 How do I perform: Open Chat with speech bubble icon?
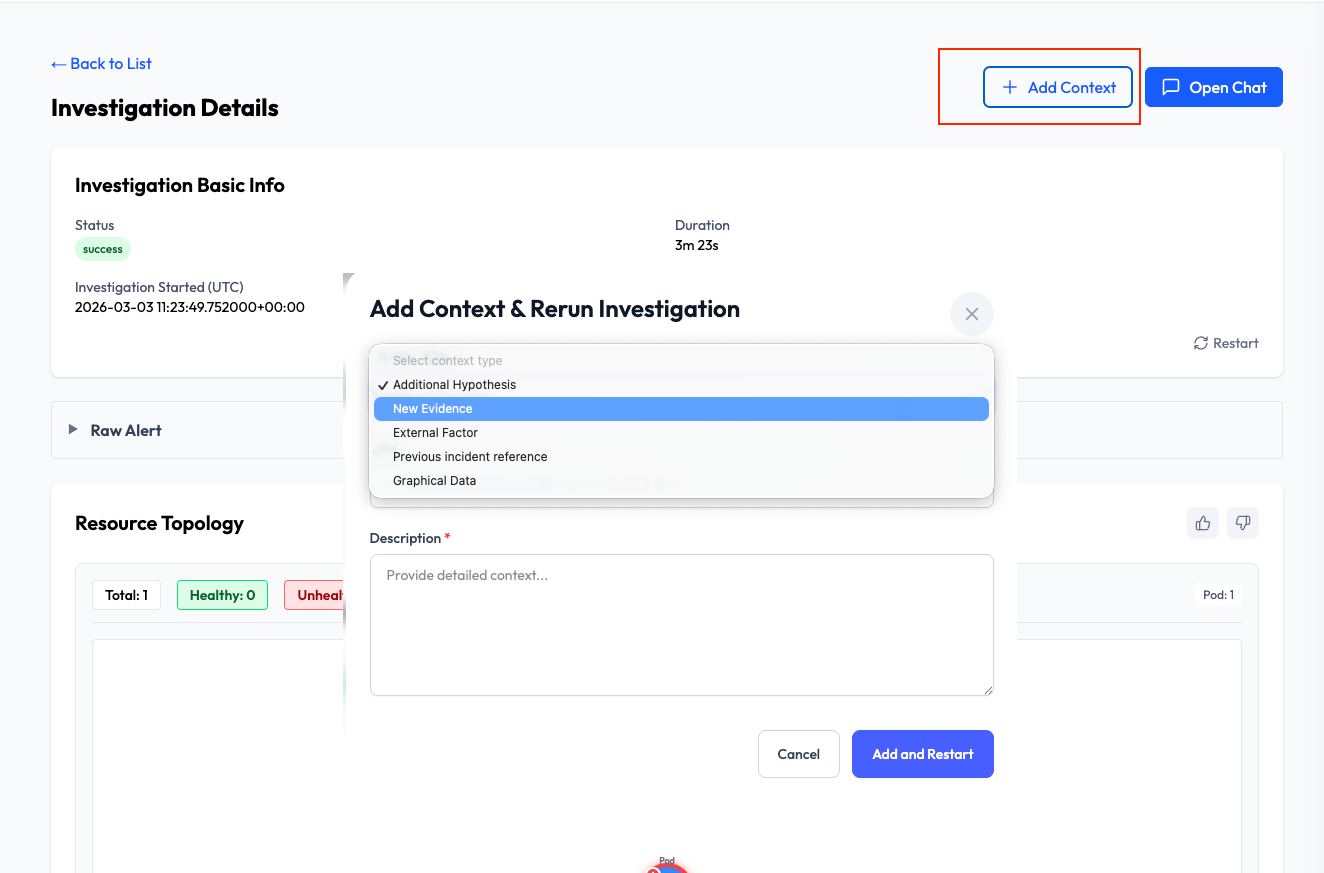coord(1213,87)
